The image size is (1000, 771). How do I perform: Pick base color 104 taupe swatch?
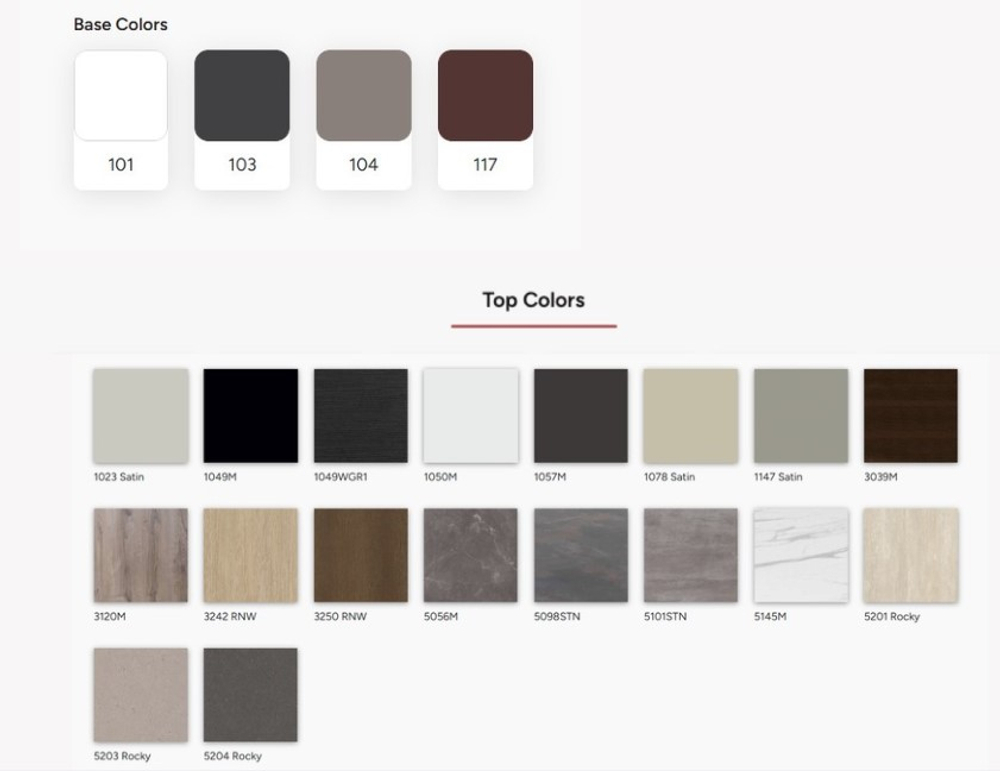pyautogui.click(x=364, y=96)
